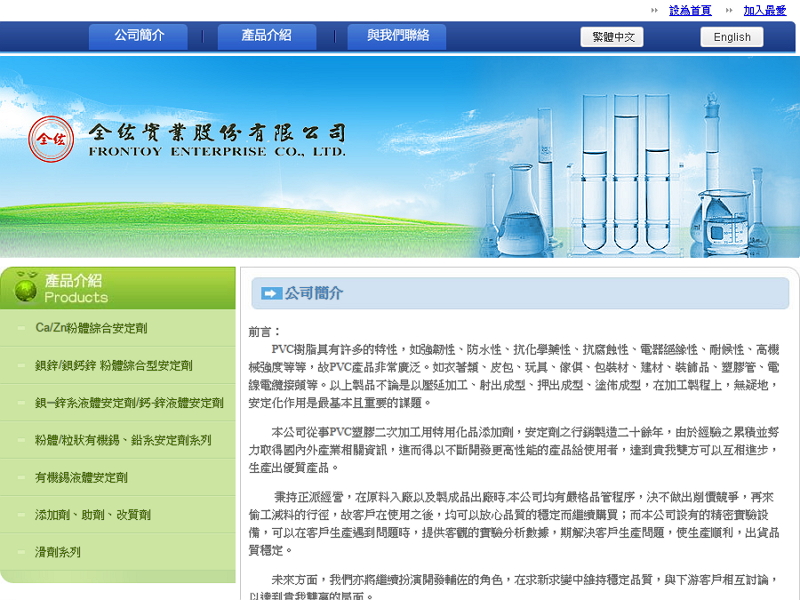
Task: Select the 與我們聯絡 navigation tab
Action: [397, 36]
